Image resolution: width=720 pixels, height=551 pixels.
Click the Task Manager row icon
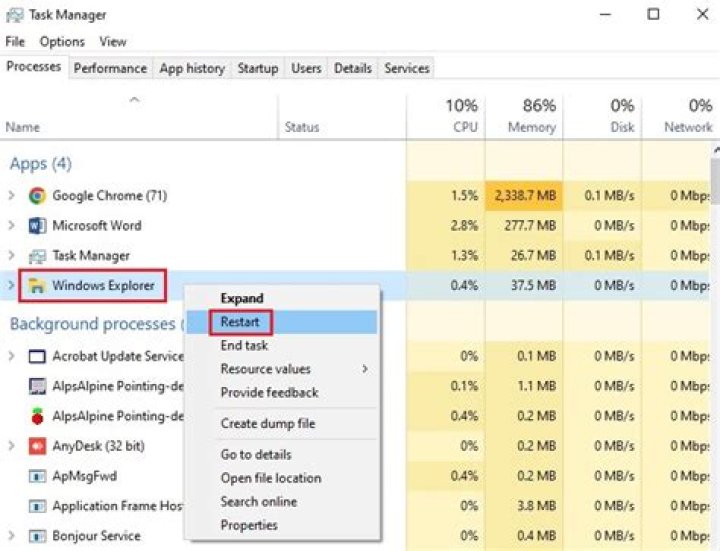point(37,256)
